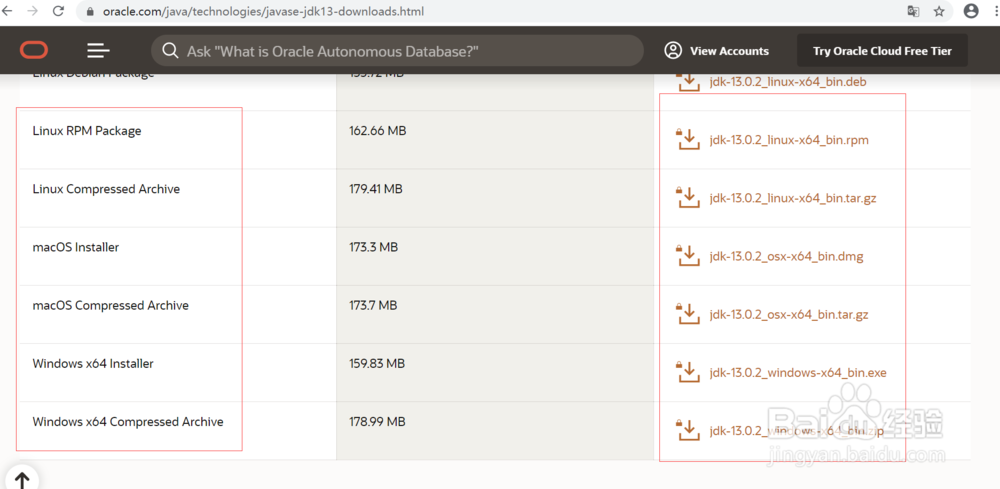This screenshot has height=489, width=1000.
Task: Download jdk-13.0.2_linux-x64_bin.tar.gz link
Action: pyautogui.click(x=793, y=198)
